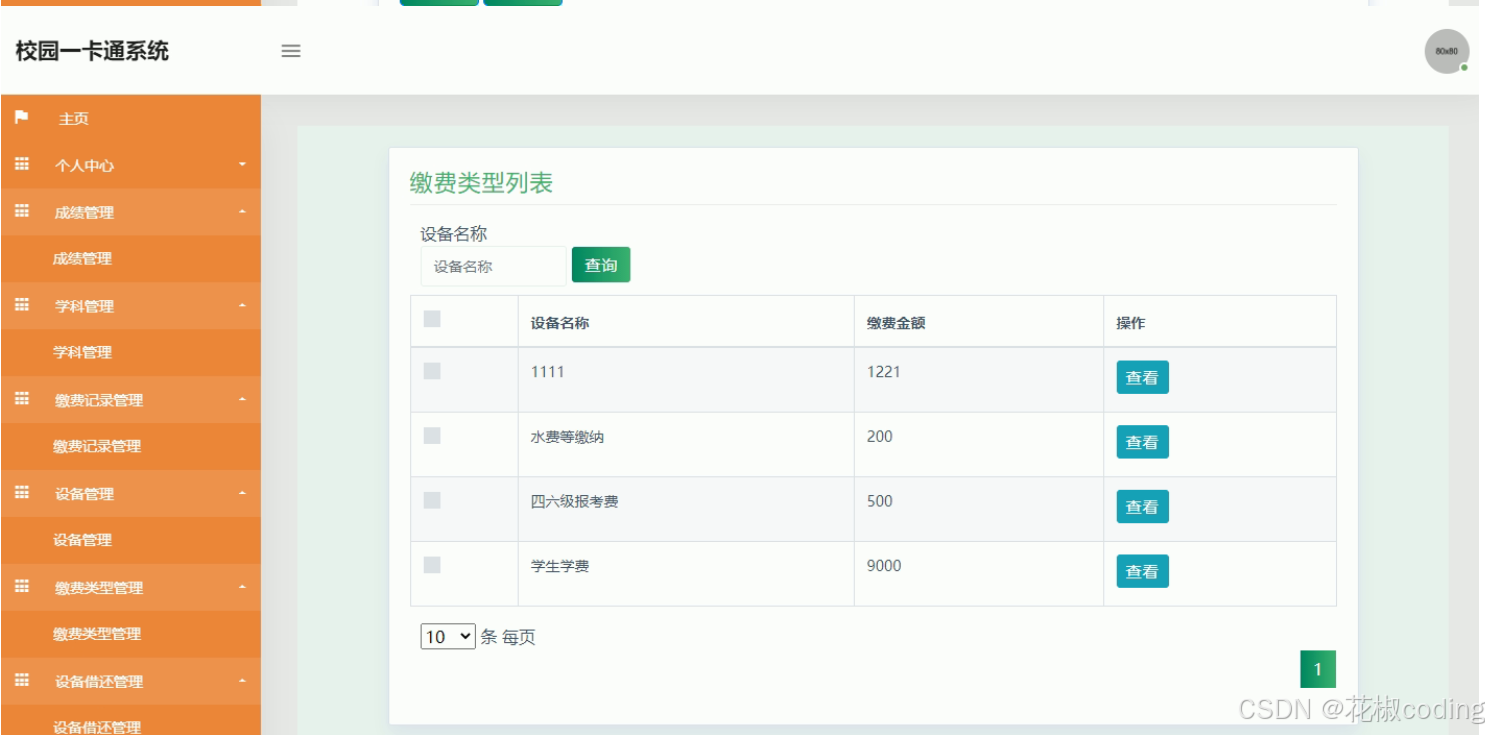Click the 设备名称 search input field

pos(492,265)
